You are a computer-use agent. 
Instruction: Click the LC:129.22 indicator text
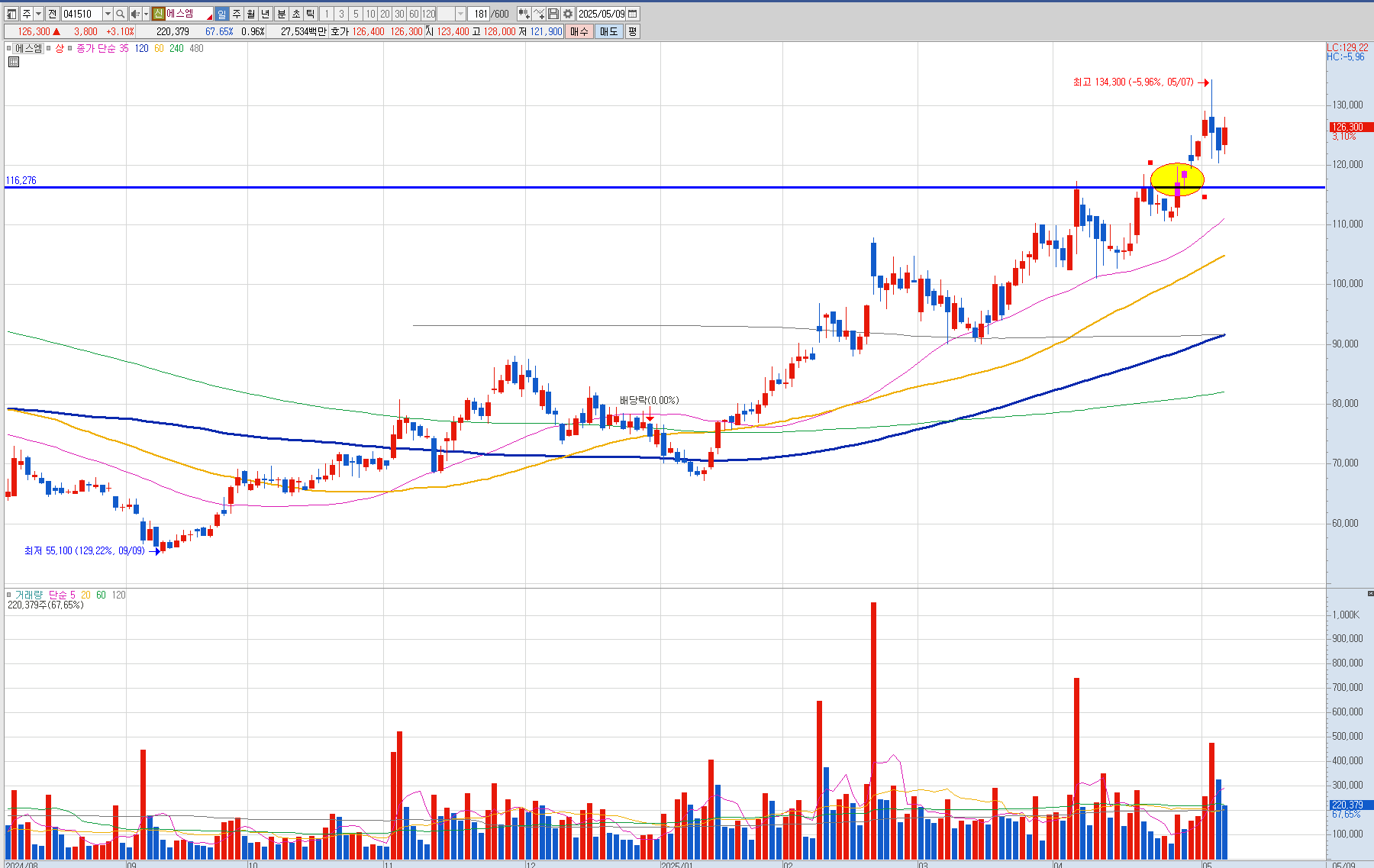click(1347, 47)
